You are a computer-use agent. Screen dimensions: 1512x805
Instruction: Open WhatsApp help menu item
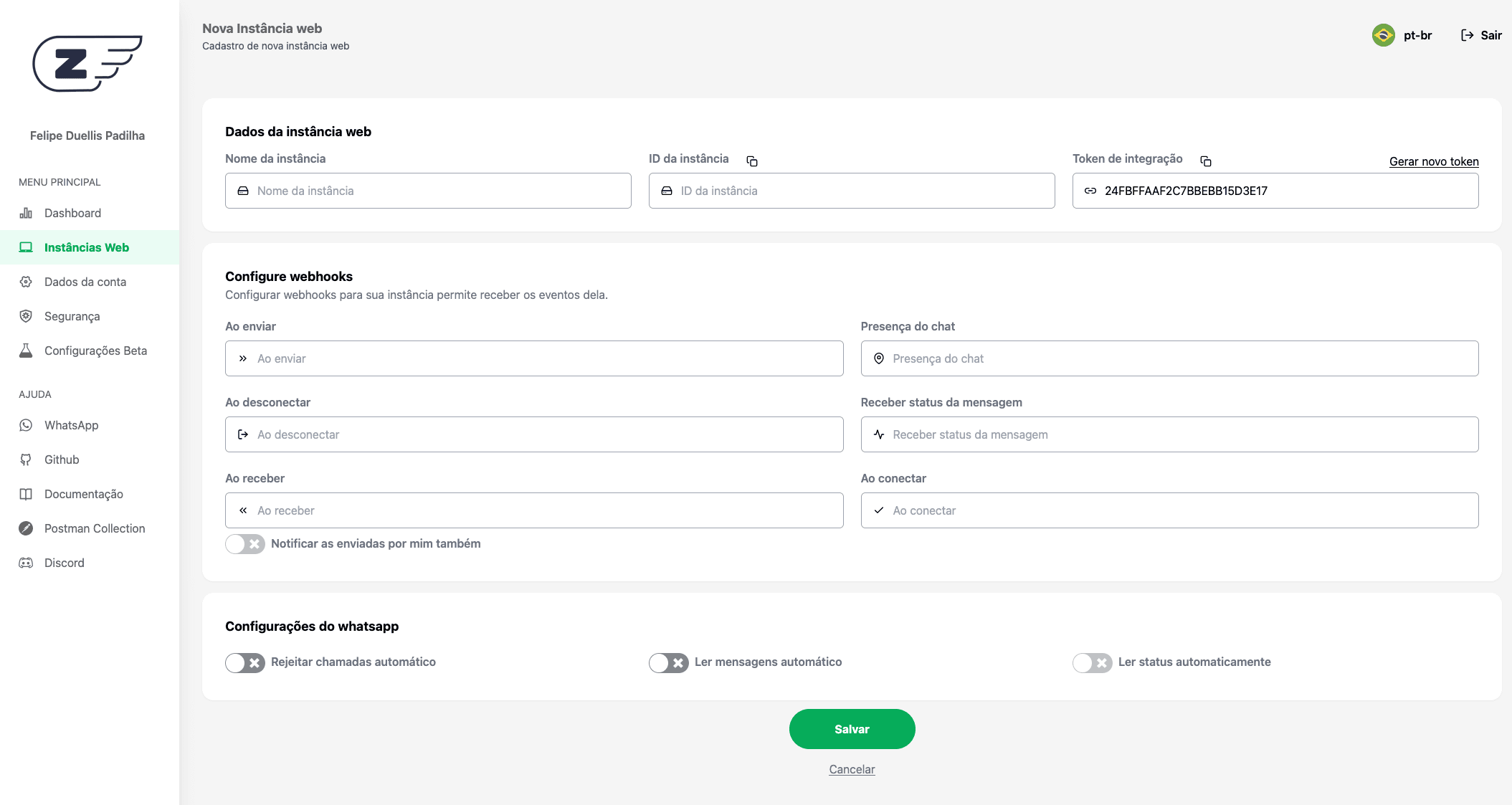click(90, 425)
